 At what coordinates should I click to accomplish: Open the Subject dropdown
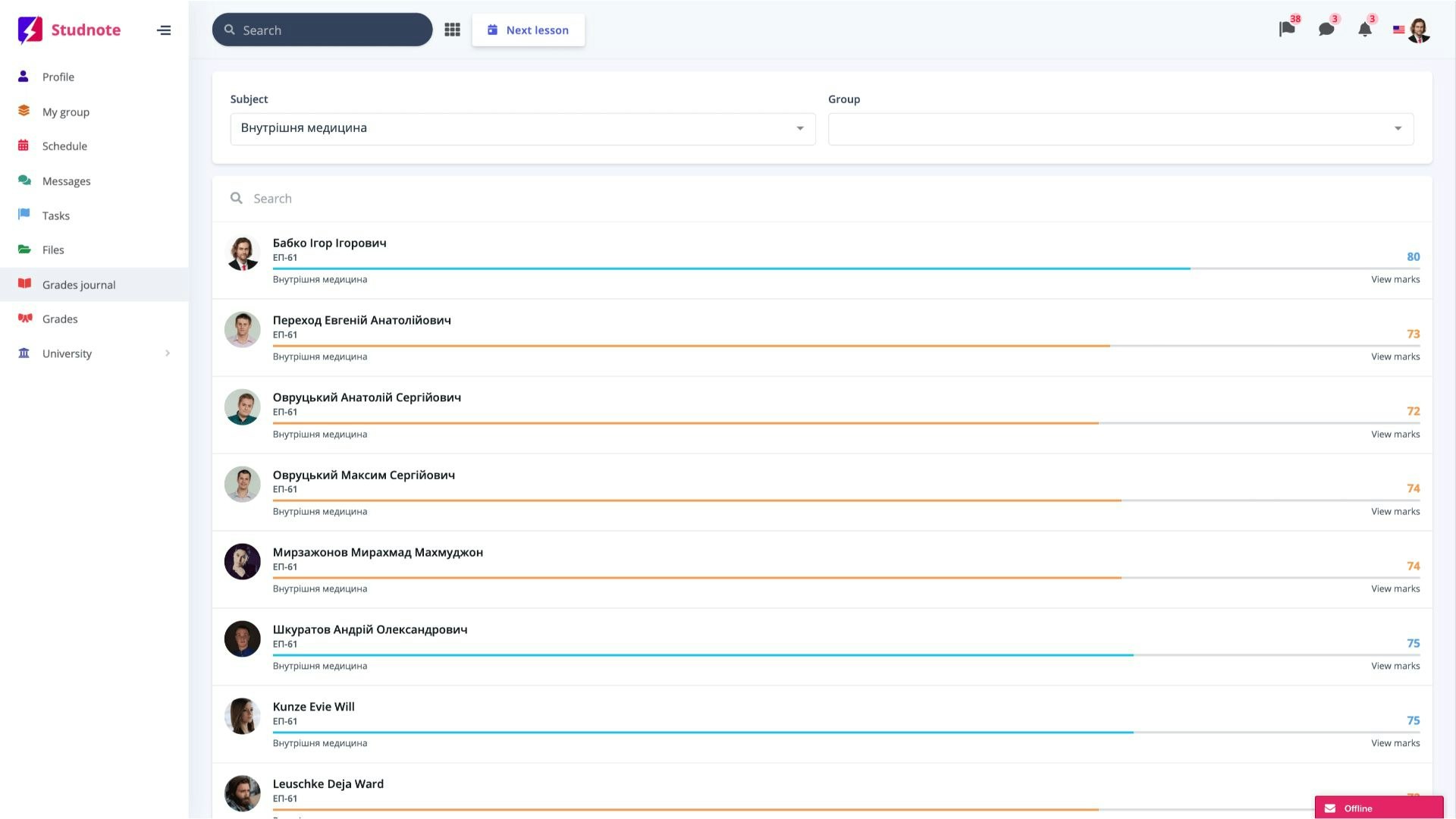[x=522, y=128]
